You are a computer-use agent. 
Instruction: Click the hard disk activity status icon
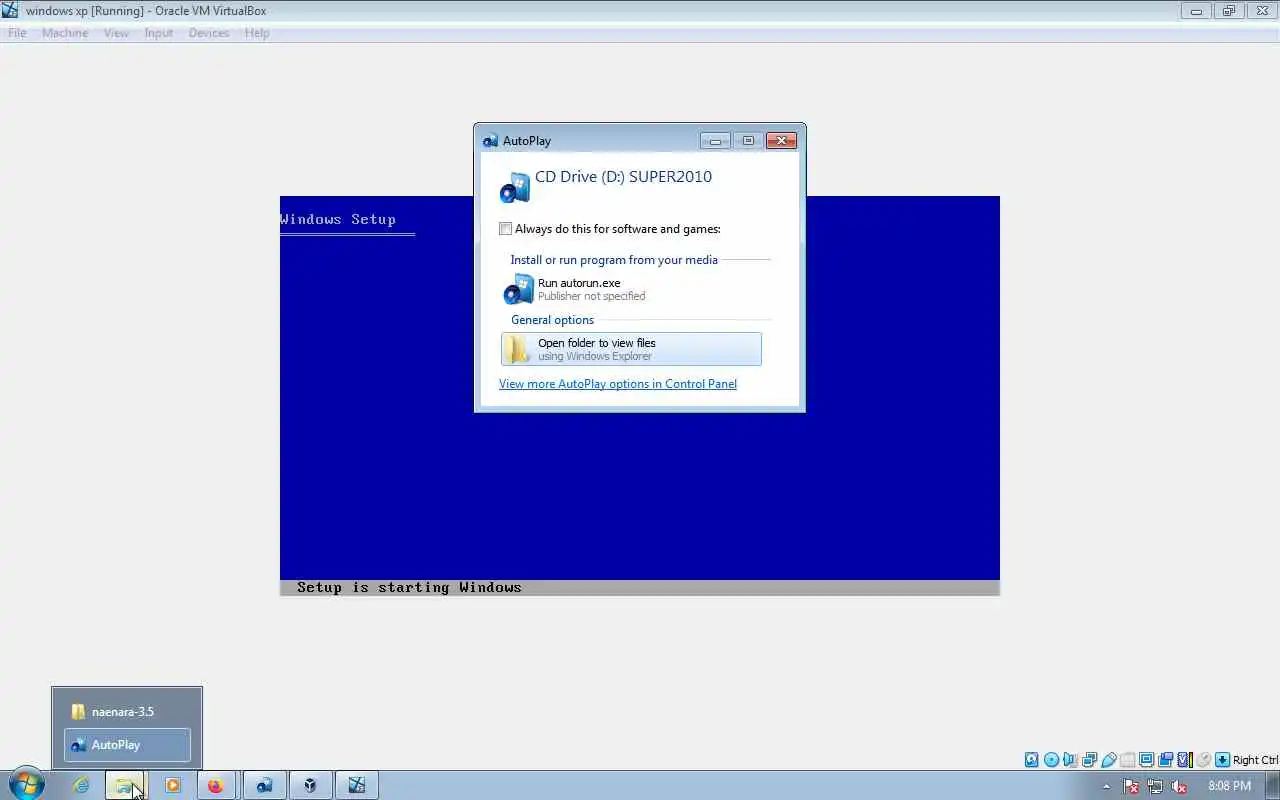pos(1031,760)
